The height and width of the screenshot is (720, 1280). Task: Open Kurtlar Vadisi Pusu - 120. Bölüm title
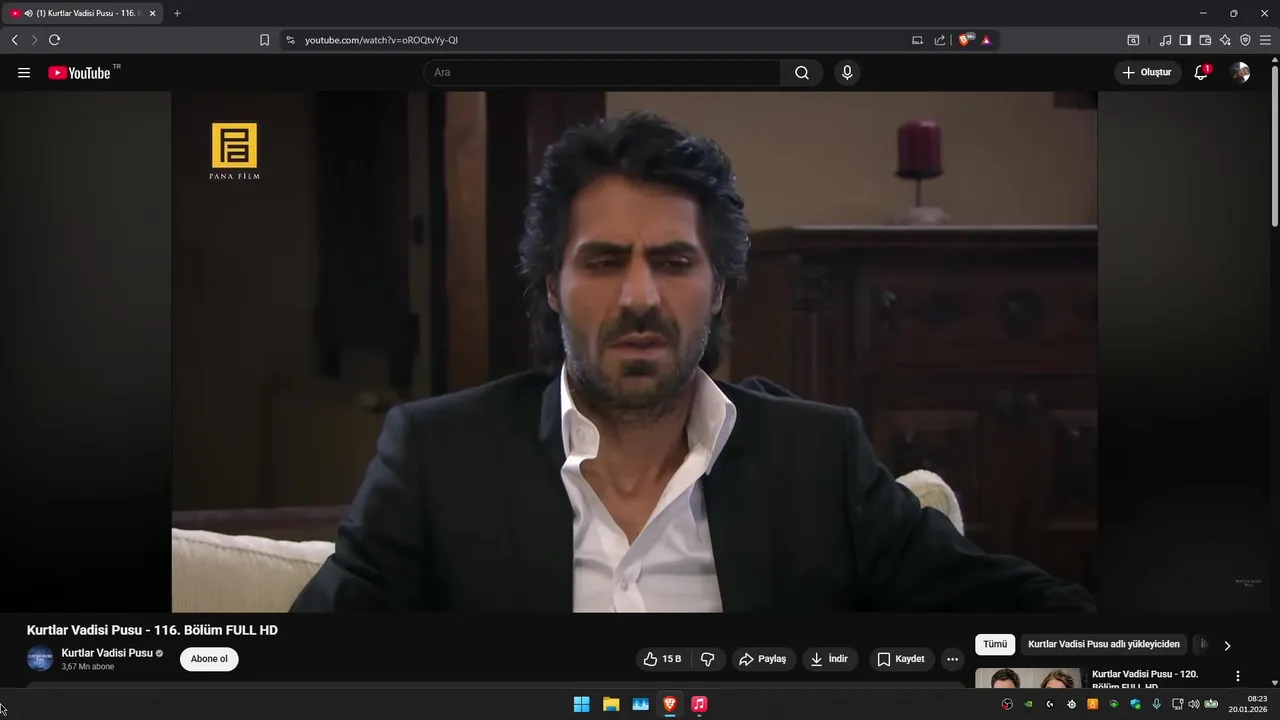1145,680
